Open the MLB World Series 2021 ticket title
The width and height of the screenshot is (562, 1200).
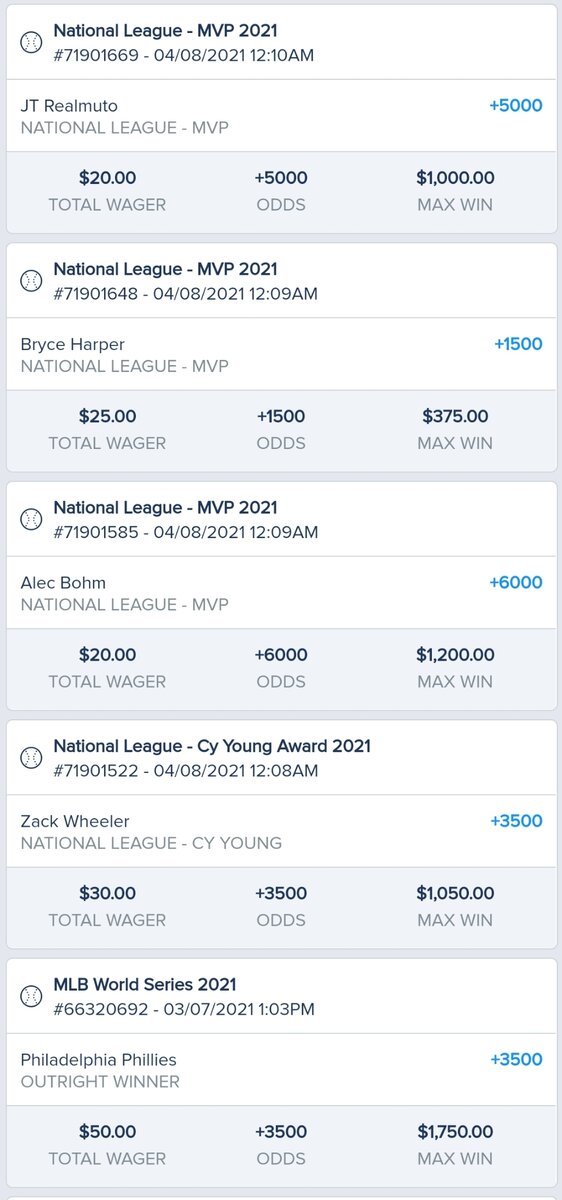[145, 985]
